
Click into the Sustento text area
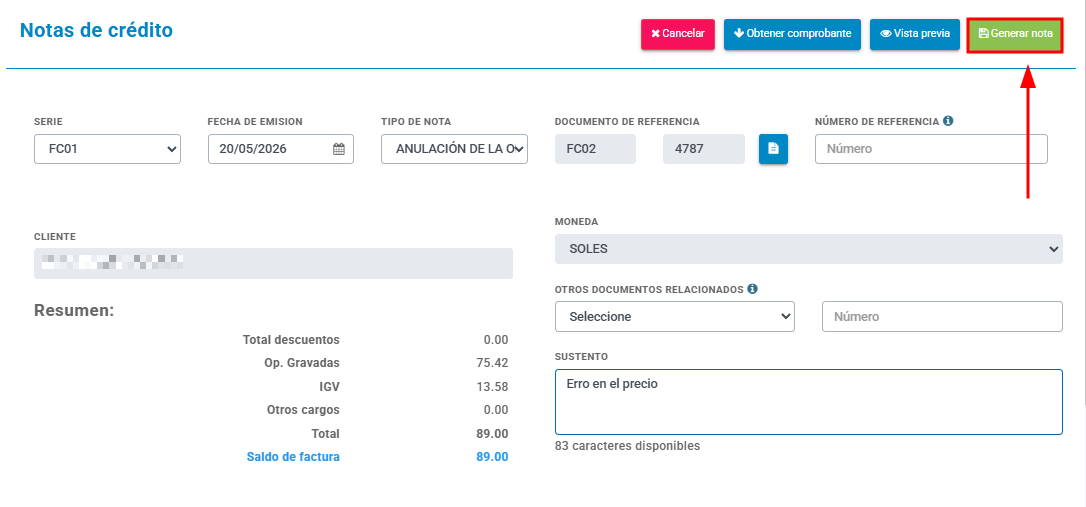(808, 402)
